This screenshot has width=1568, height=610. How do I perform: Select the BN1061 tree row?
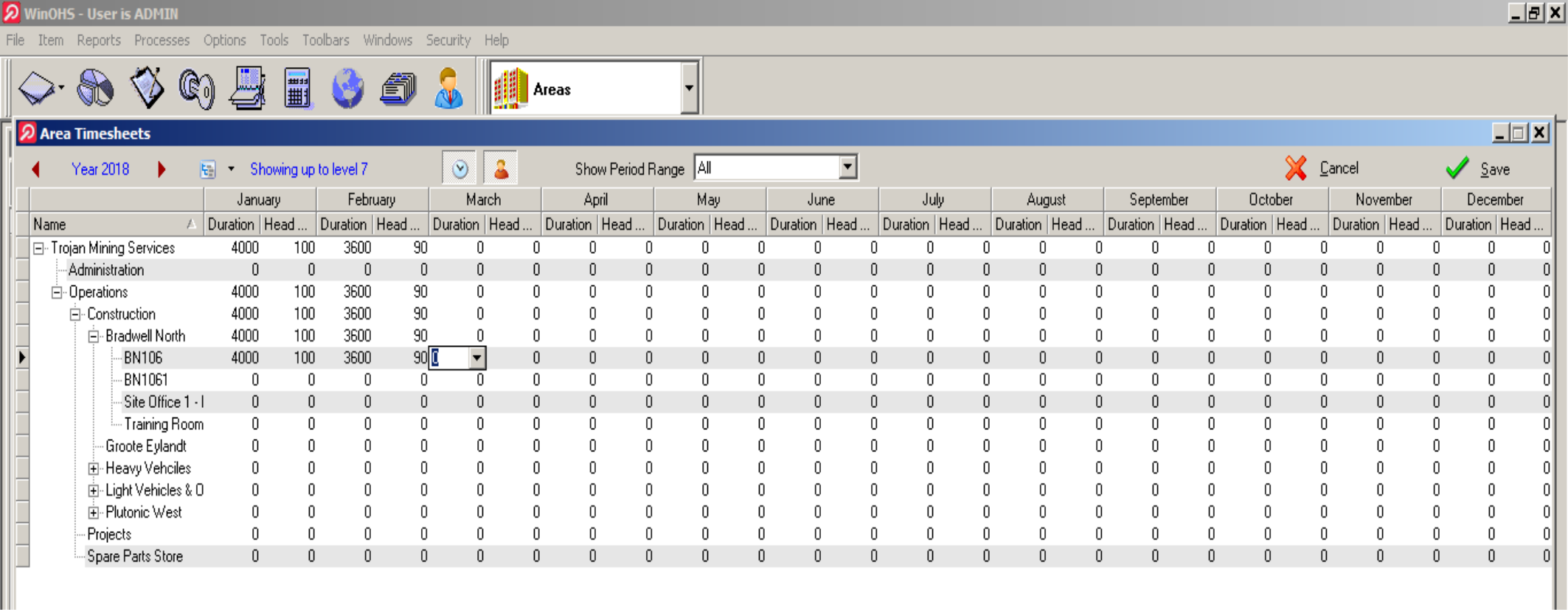click(x=146, y=380)
